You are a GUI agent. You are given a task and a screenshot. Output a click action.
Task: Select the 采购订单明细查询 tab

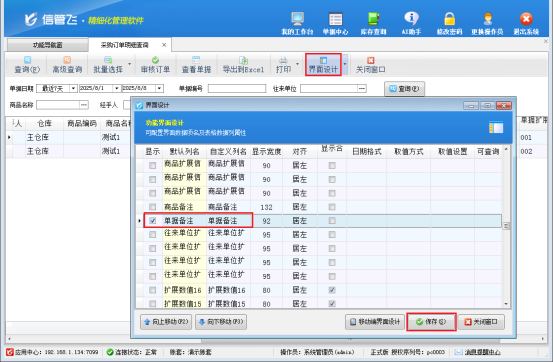coord(124,45)
